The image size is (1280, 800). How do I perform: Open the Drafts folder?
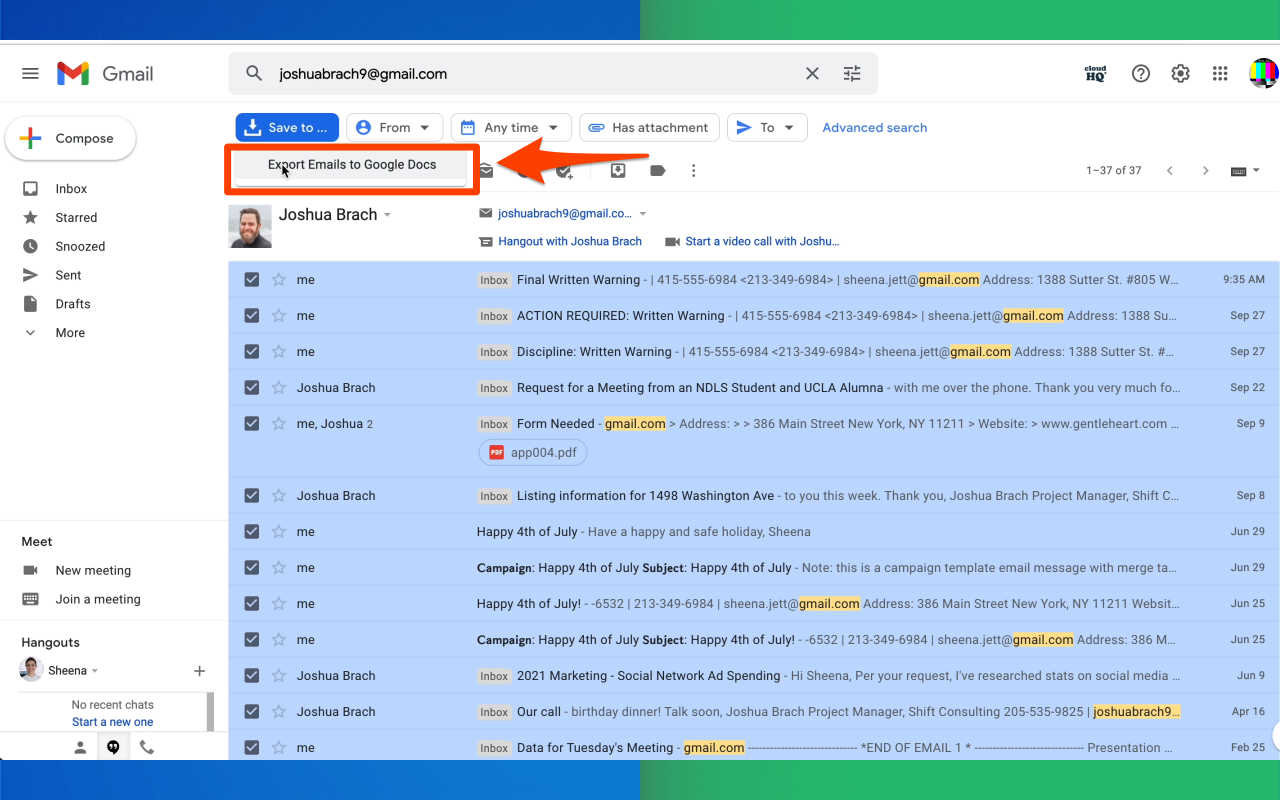pyautogui.click(x=72, y=303)
